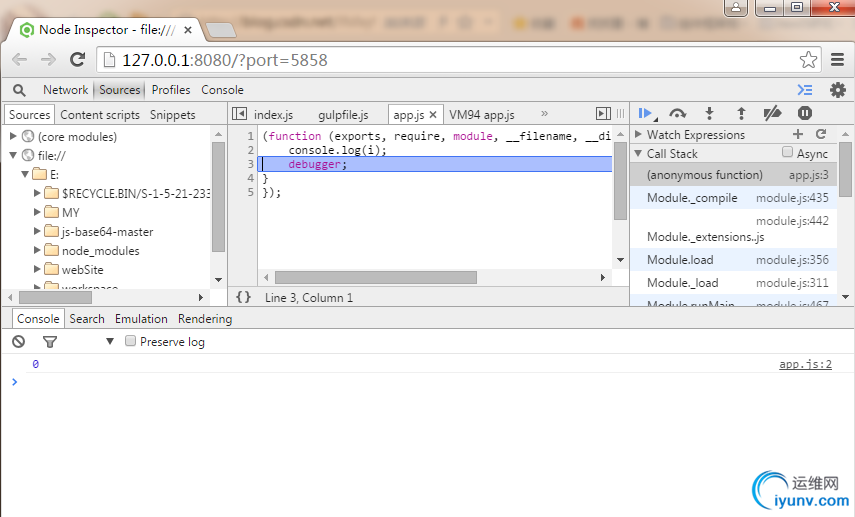Clear the console log
The height and width of the screenshot is (517, 855).
[x=19, y=341]
